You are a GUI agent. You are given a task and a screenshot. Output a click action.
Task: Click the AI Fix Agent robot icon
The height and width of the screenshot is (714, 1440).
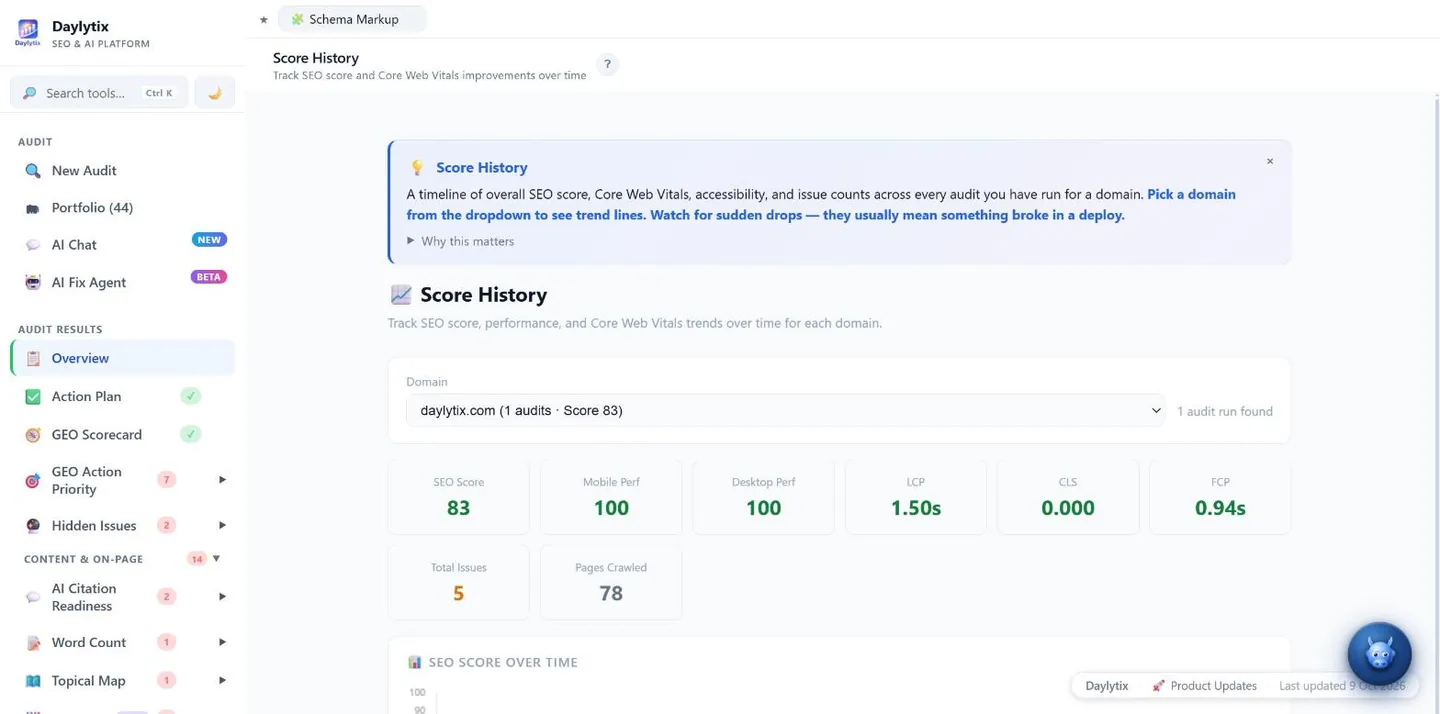click(x=33, y=283)
